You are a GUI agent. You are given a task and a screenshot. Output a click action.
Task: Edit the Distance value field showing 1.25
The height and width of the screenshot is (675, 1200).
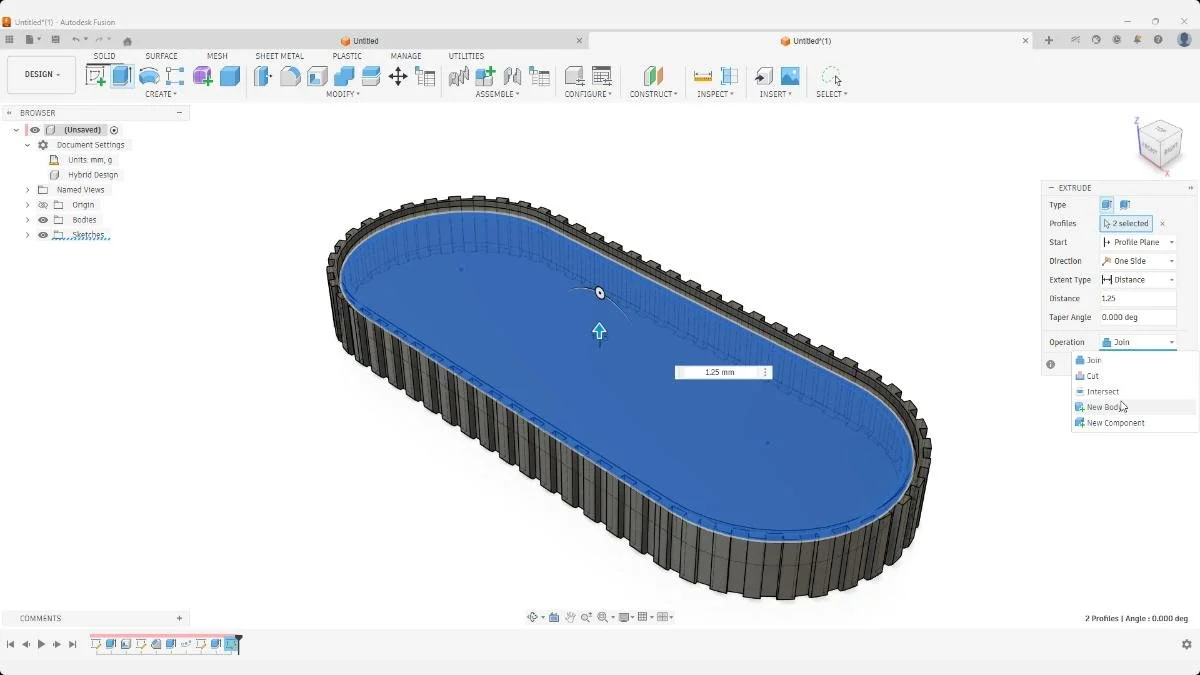(x=1137, y=298)
